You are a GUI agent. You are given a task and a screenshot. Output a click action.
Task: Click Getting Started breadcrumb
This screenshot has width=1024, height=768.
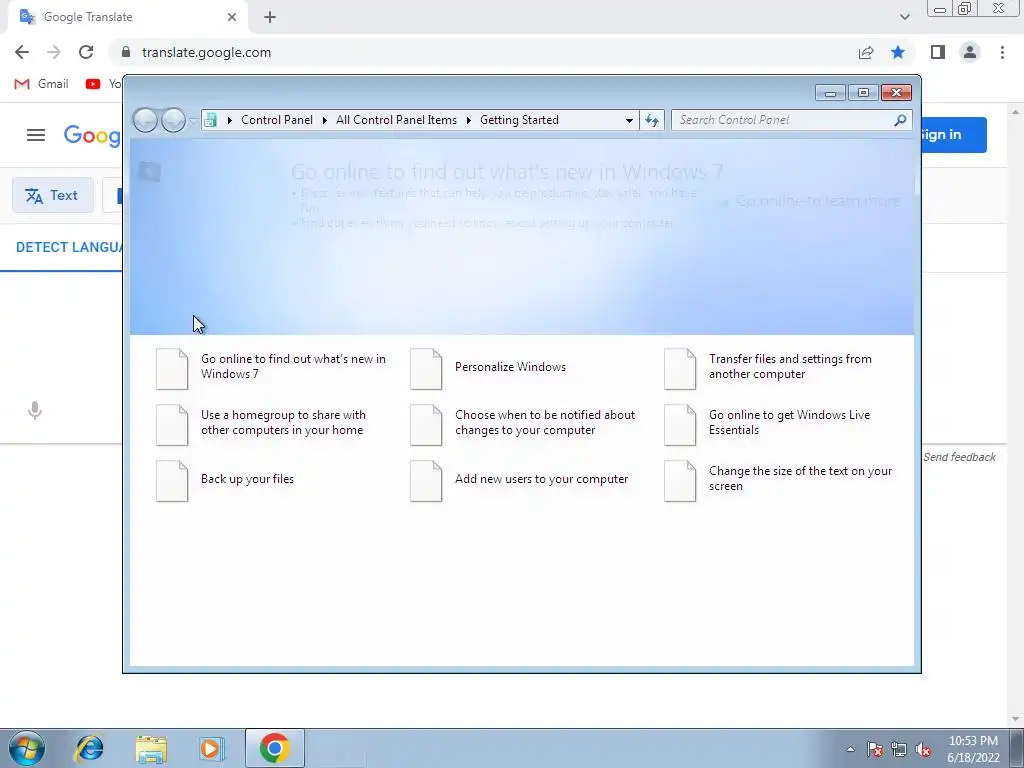tap(519, 120)
